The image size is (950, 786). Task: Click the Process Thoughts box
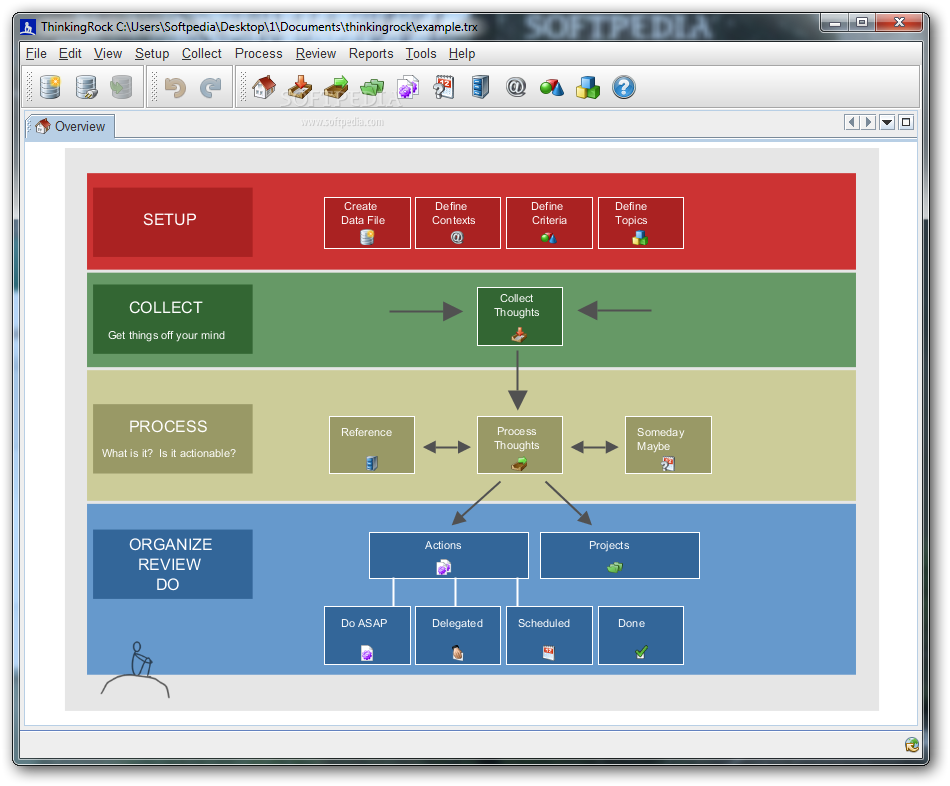tap(520, 445)
